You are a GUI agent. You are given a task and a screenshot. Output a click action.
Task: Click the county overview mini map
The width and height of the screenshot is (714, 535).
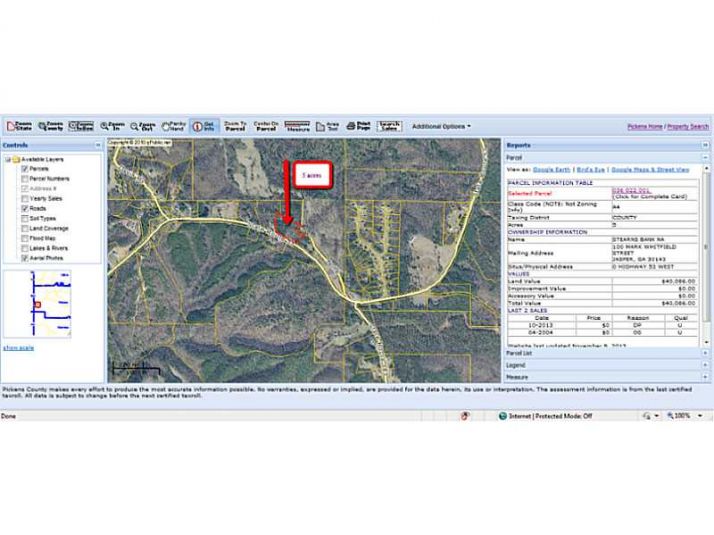(x=37, y=304)
